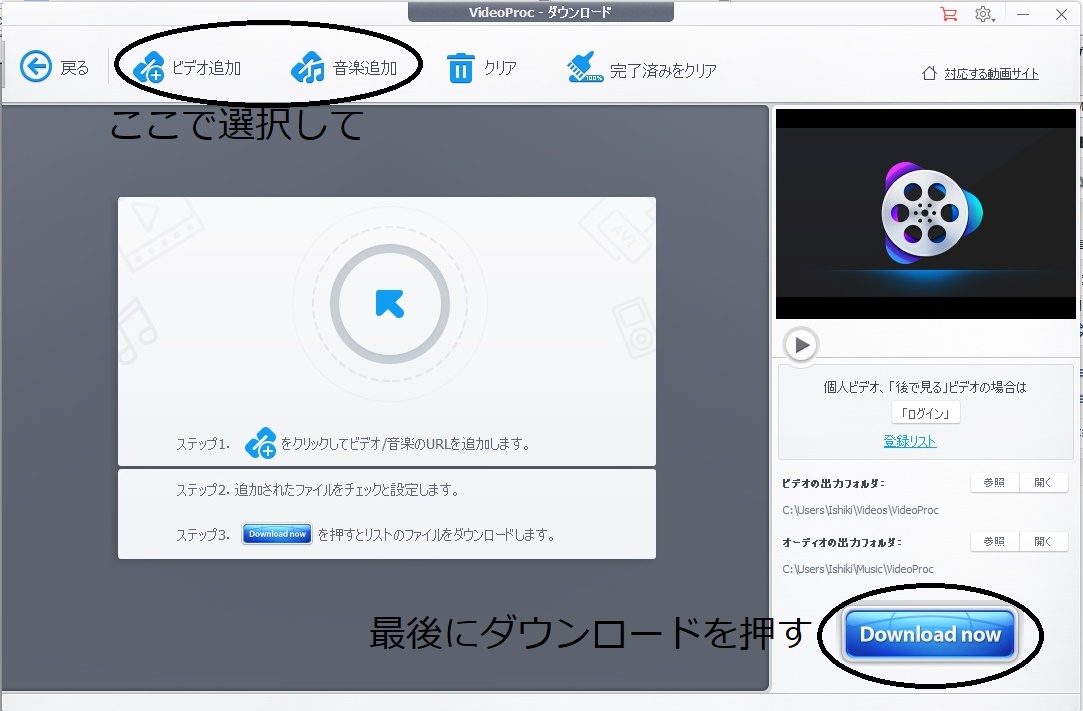Click the back arrow icon labeled 戻る
The image size is (1083, 711).
[36, 67]
